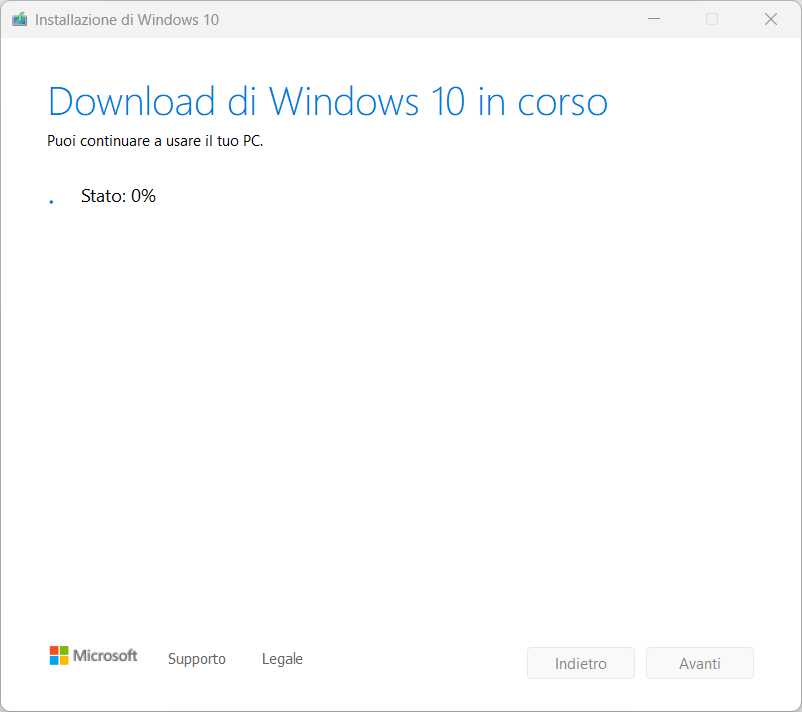Screen dimensions: 802x712
Task: Close the Installazione di Windows 10 window
Action: pyautogui.click(x=771, y=19)
